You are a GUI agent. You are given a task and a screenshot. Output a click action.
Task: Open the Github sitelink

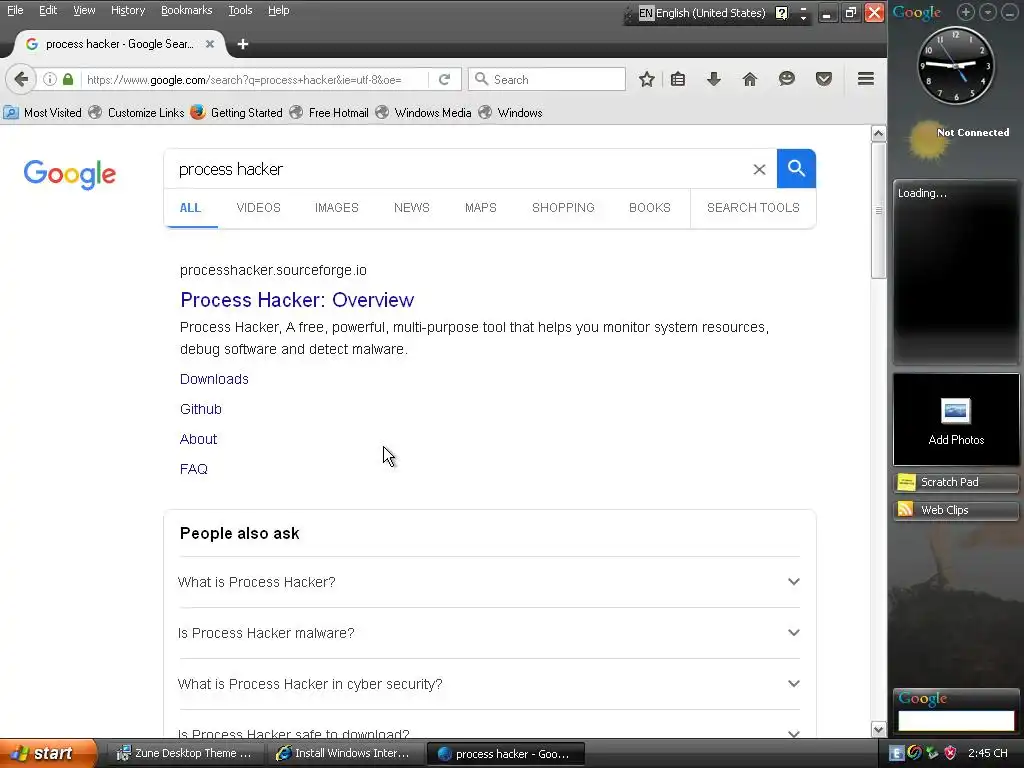coord(200,409)
